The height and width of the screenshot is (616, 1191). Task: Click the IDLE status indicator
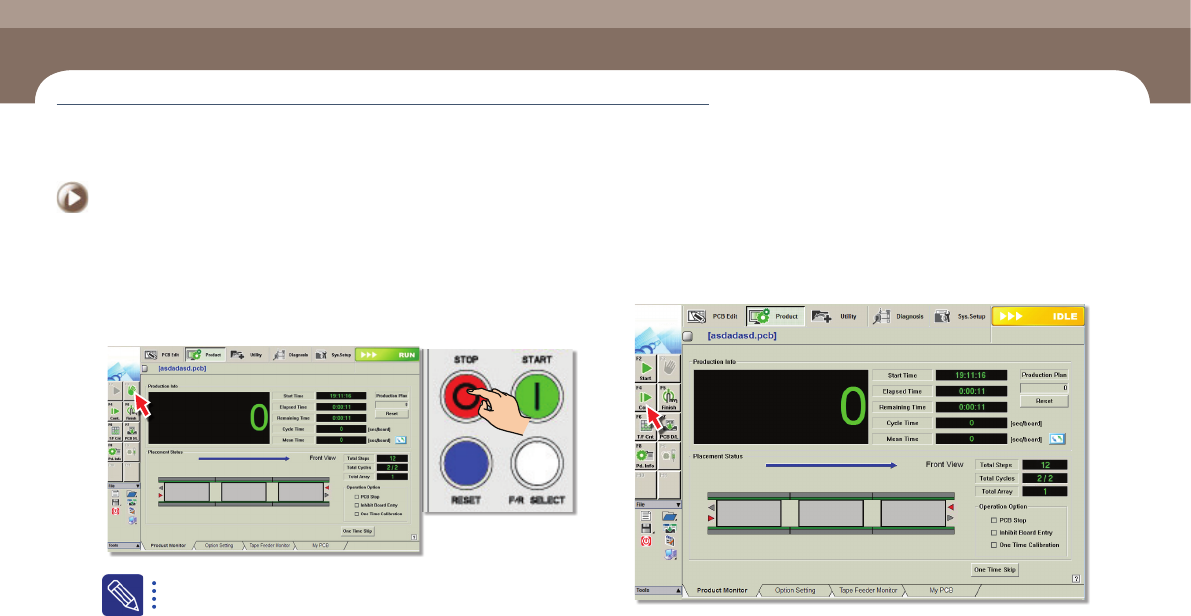point(1038,316)
